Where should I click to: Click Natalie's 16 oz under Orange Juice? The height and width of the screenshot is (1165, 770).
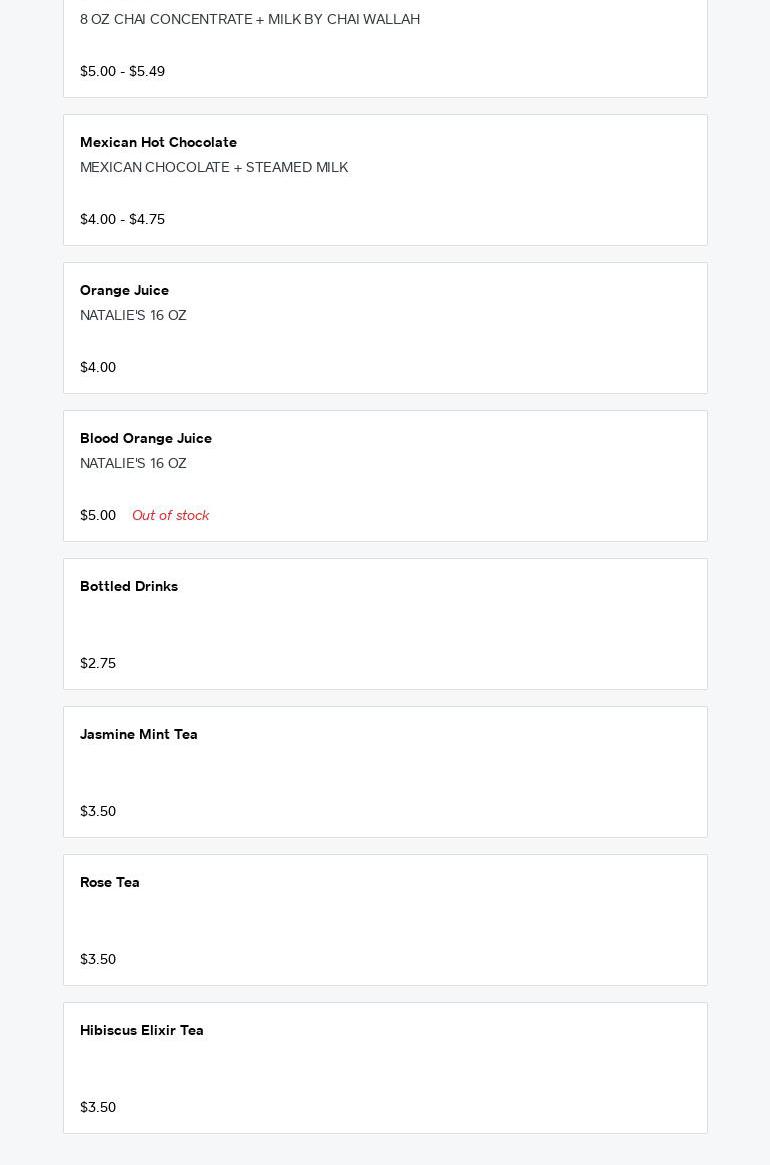pos(133,316)
